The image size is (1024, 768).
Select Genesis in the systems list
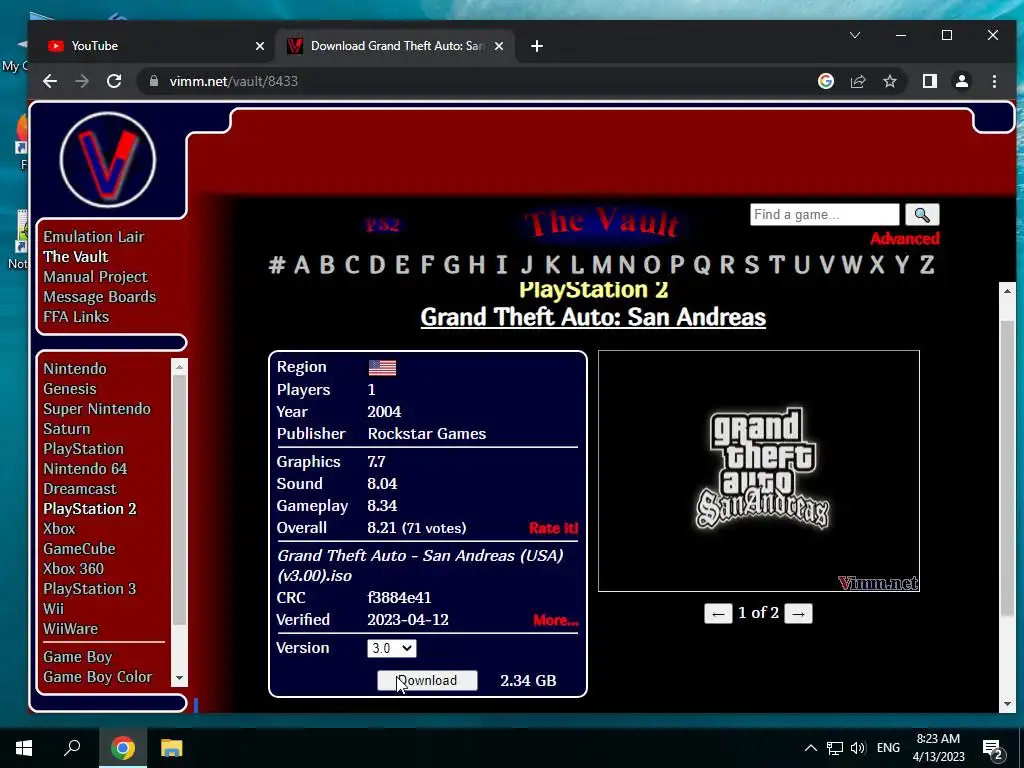point(70,389)
